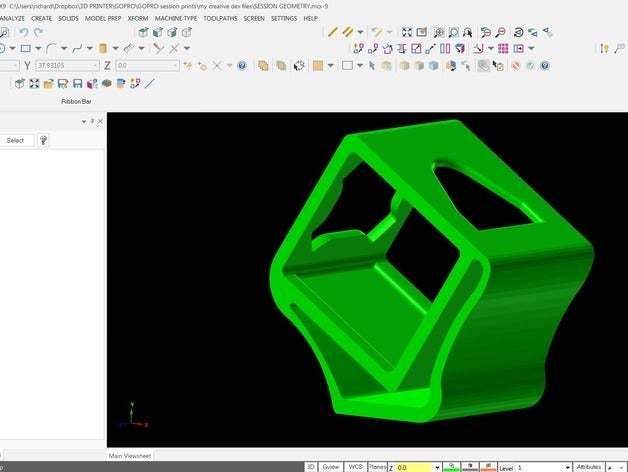Click the AutoCursor blue help icon
This screenshot has height=472, width=628.
point(242,65)
